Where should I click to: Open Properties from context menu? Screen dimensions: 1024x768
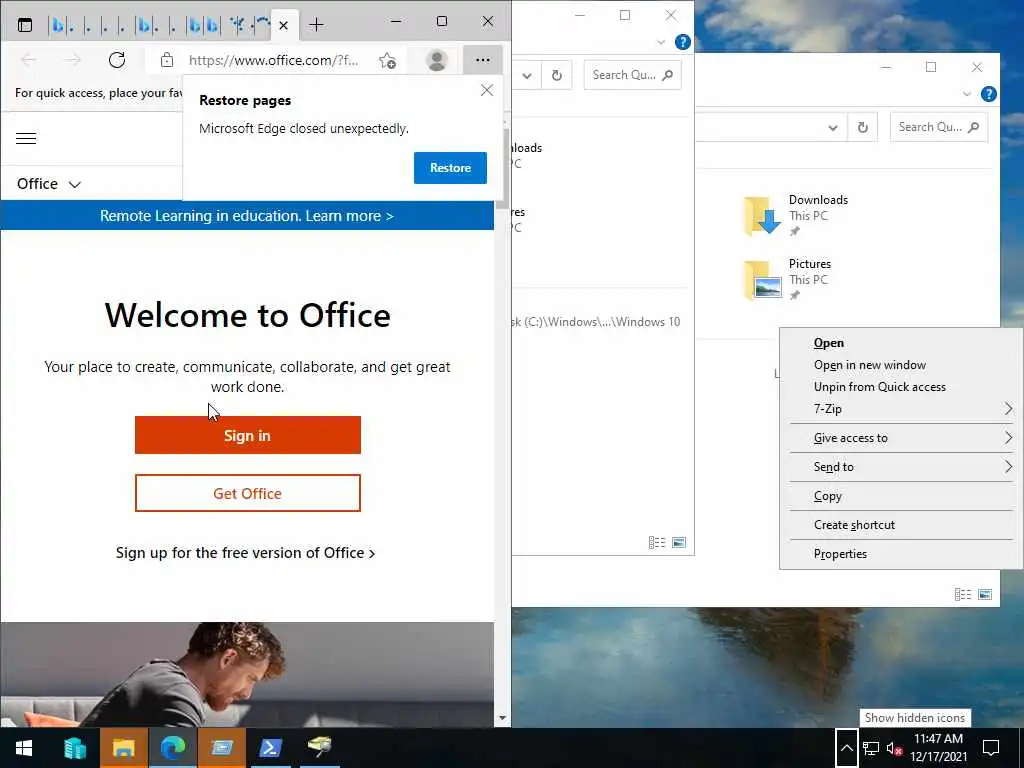(x=902, y=554)
